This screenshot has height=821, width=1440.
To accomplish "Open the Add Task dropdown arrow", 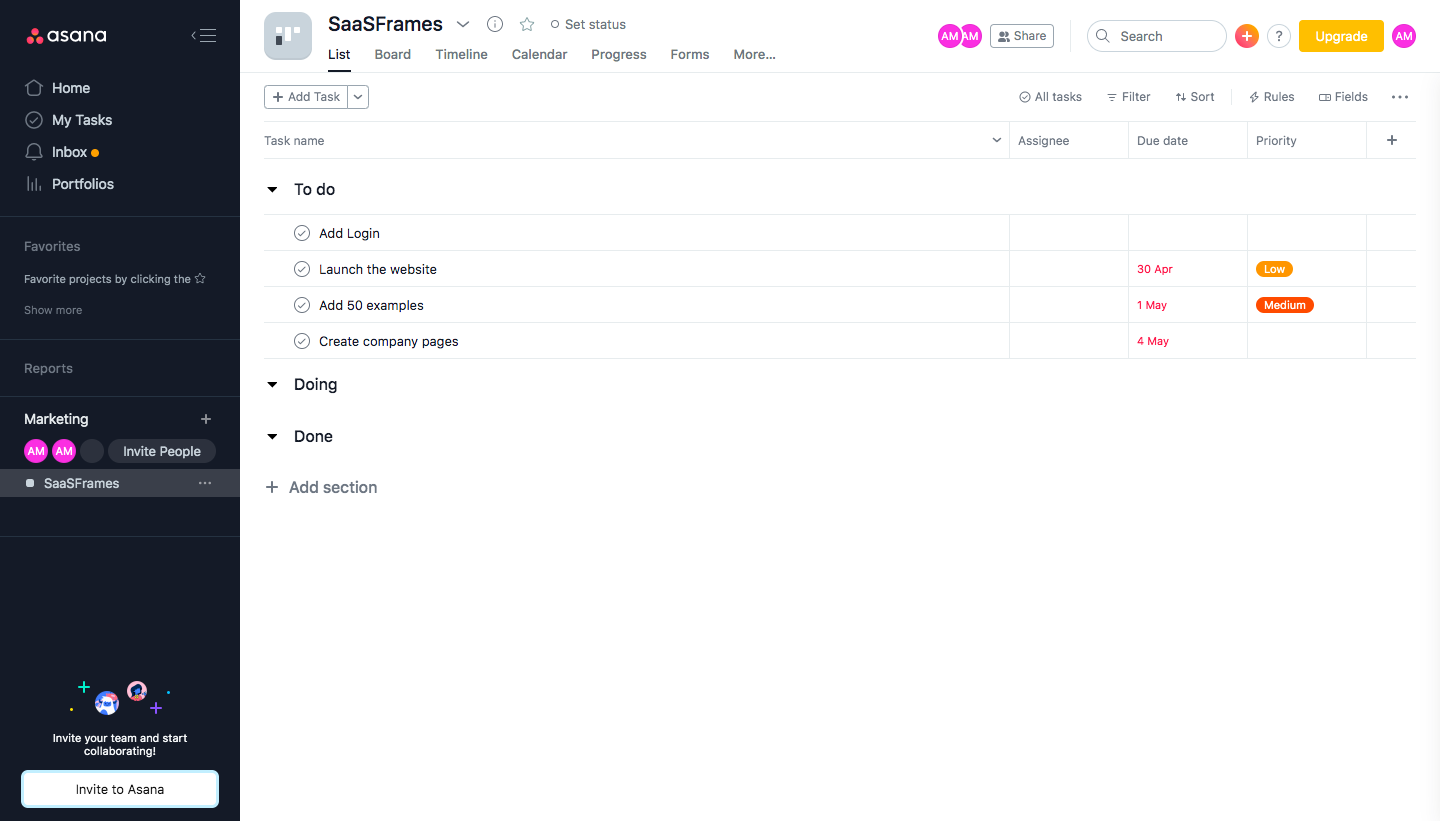I will point(358,97).
